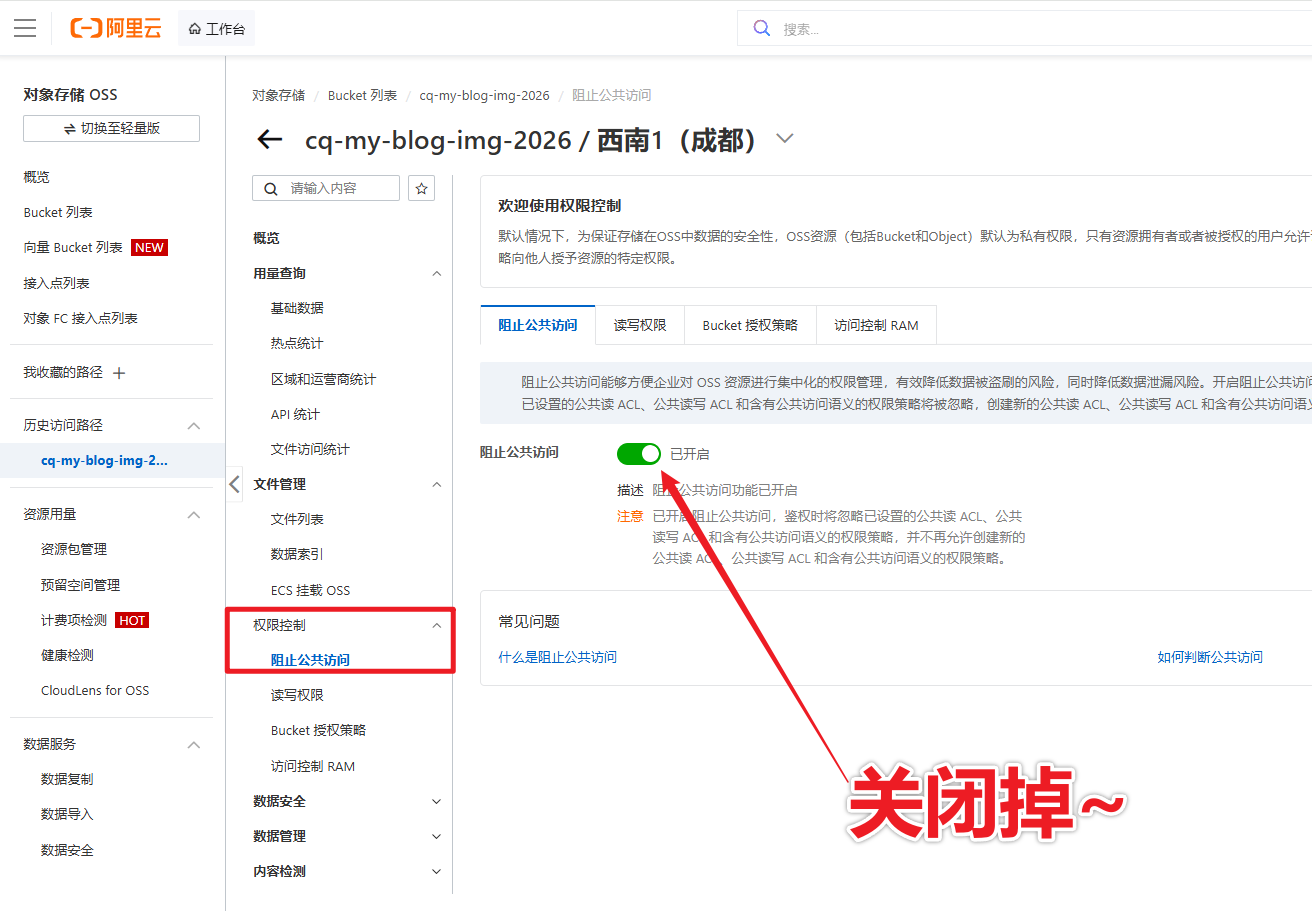Open 数据导入
1312x911 pixels.
[x=67, y=814]
